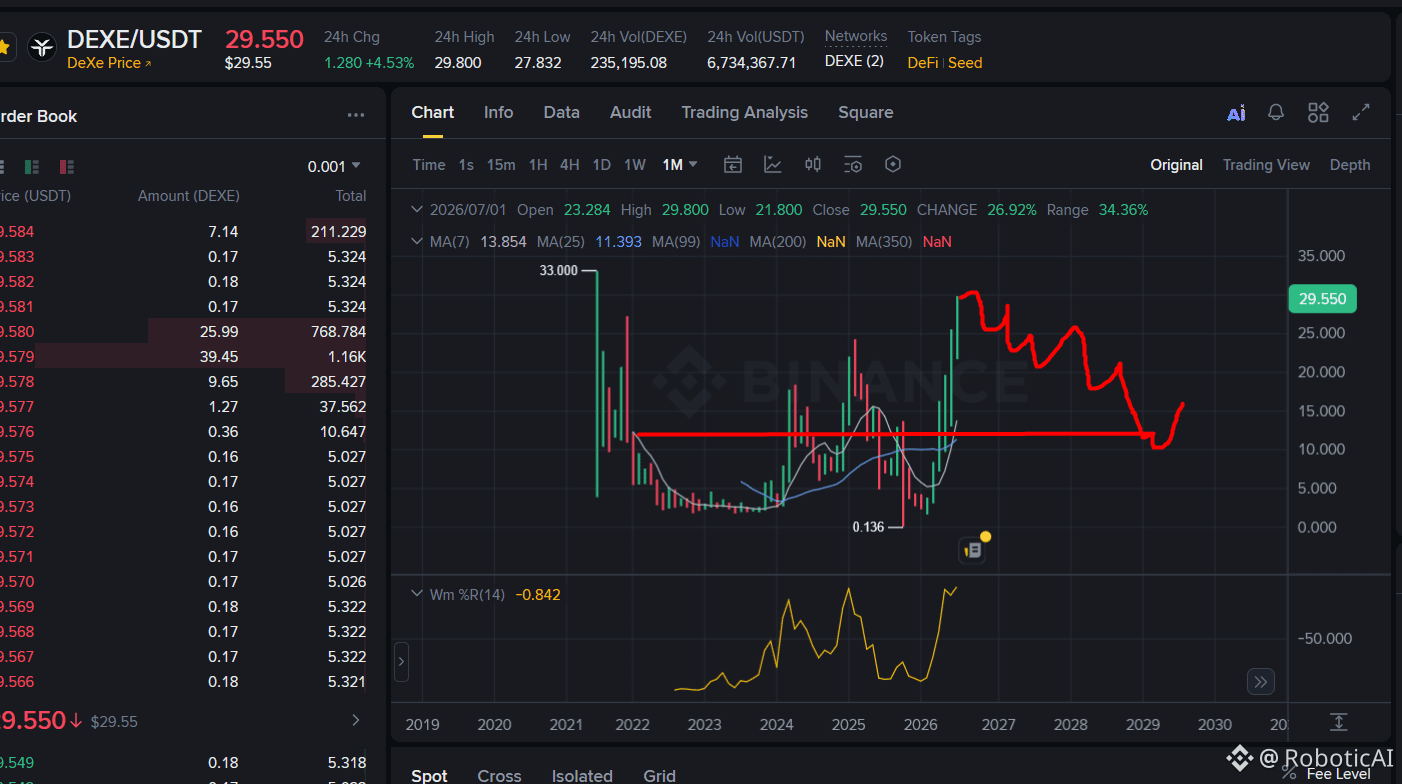
Task: Show buy orders only in order book
Action: click(32, 166)
